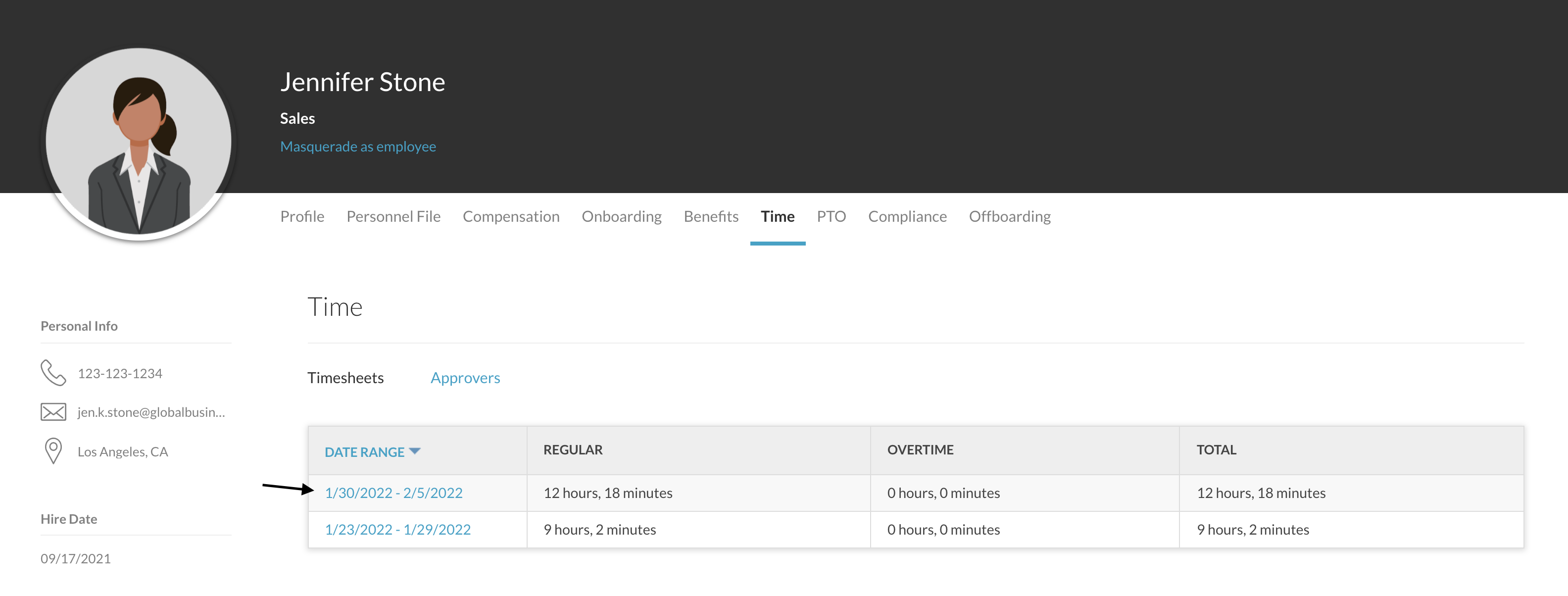Click the envelope email icon
Image resolution: width=1568 pixels, height=596 pixels.
[x=53, y=412]
